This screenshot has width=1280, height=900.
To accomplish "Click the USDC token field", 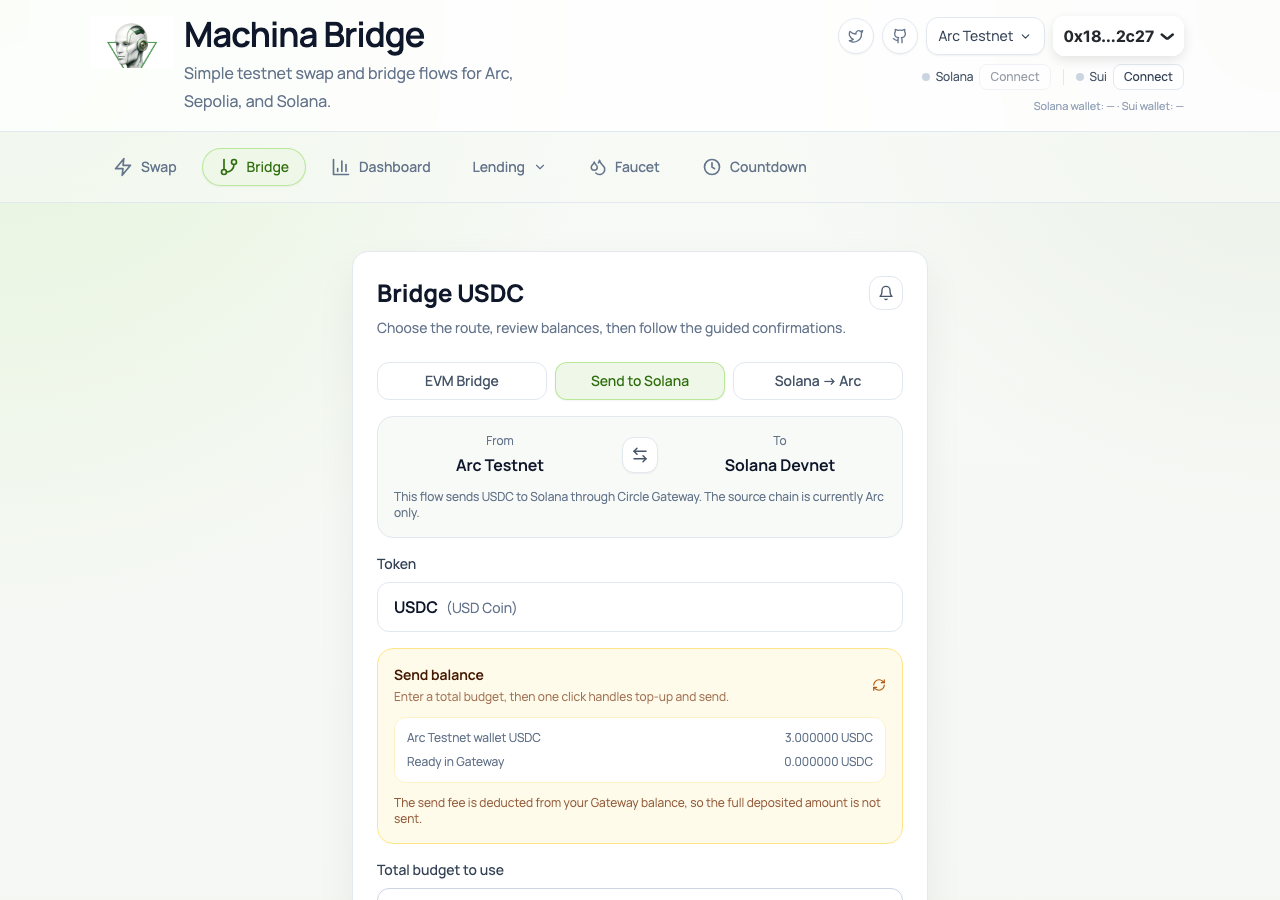I will click(640, 607).
